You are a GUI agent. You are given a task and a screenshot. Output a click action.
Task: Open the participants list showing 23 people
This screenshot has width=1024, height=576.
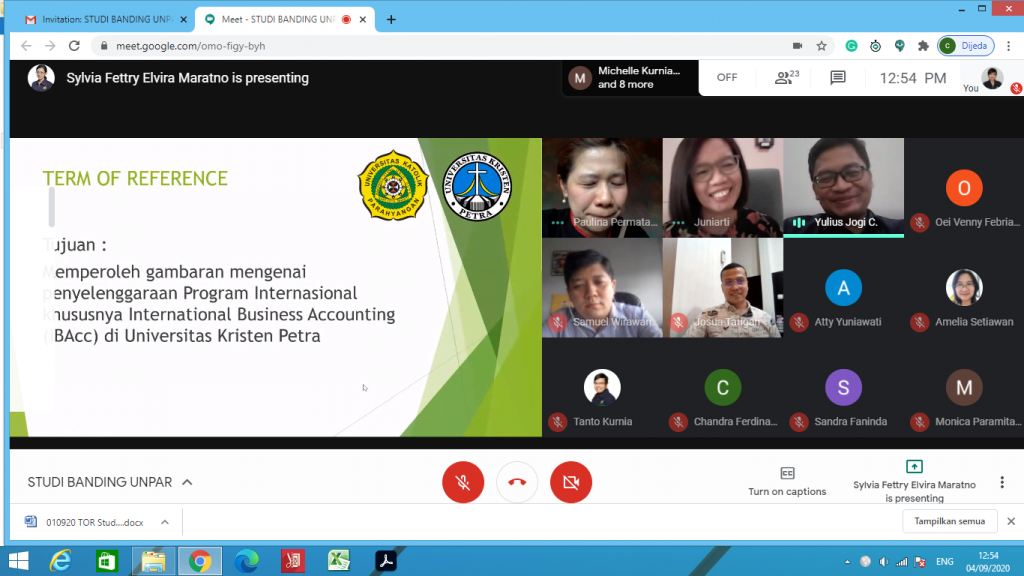(787, 78)
